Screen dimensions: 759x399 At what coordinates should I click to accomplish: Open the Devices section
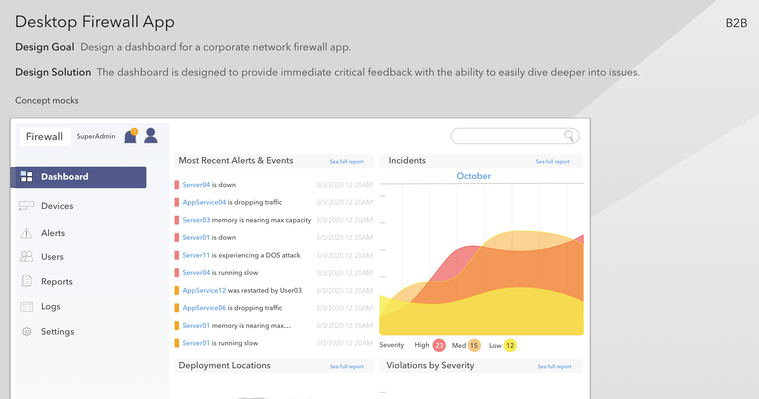point(57,206)
